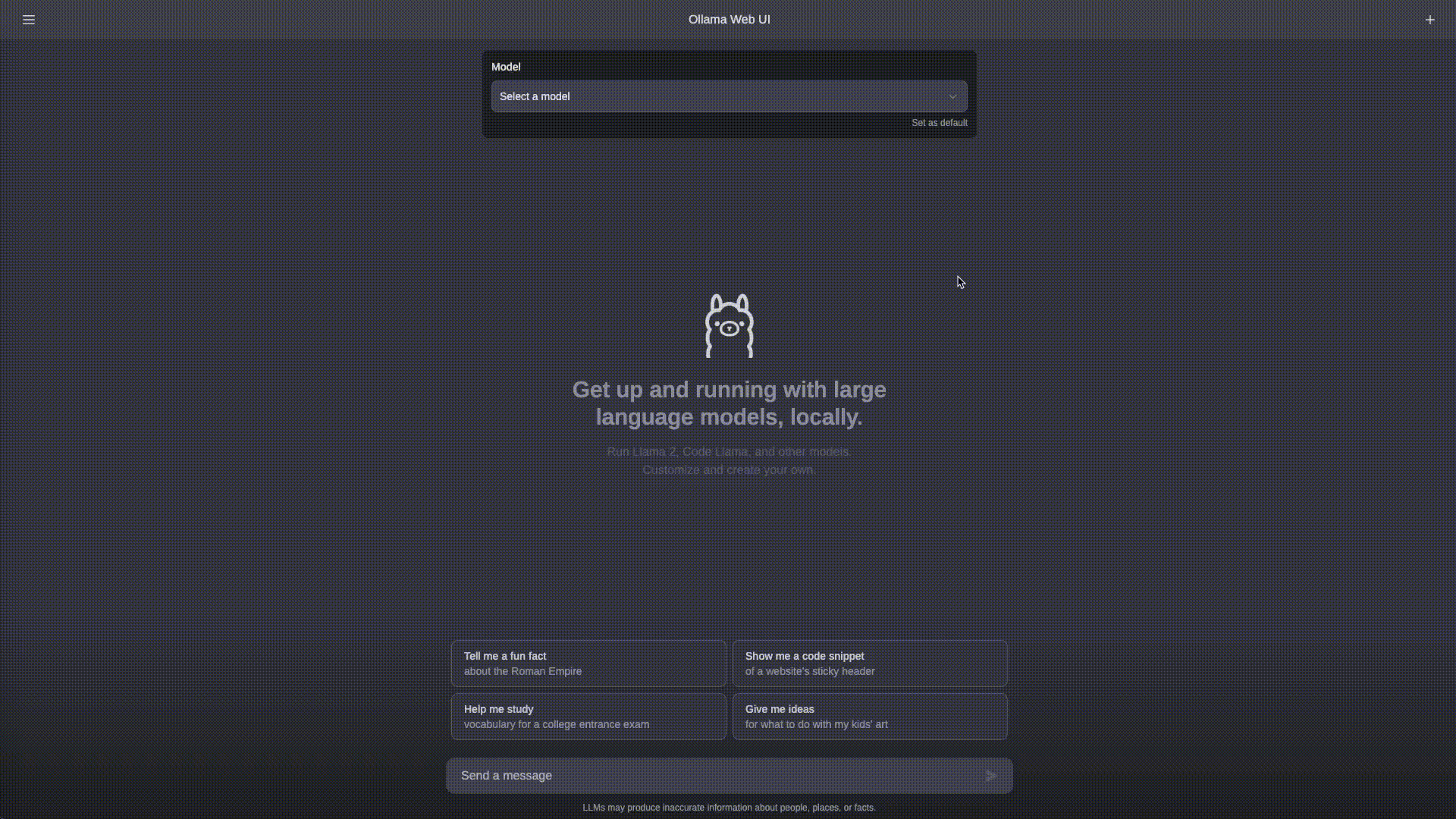
Task: Click the "Help me study" prompt card
Action: (587, 717)
